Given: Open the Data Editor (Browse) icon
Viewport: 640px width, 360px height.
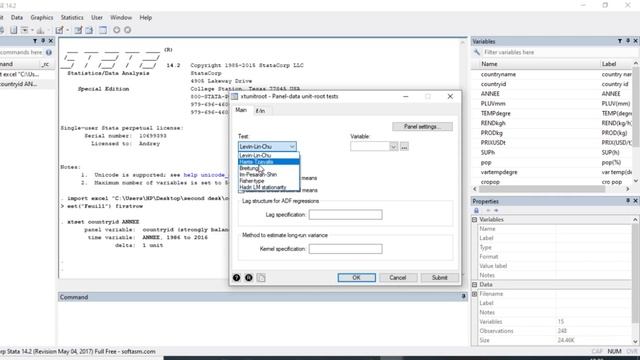Looking at the screenshot, I should [x=89, y=30].
